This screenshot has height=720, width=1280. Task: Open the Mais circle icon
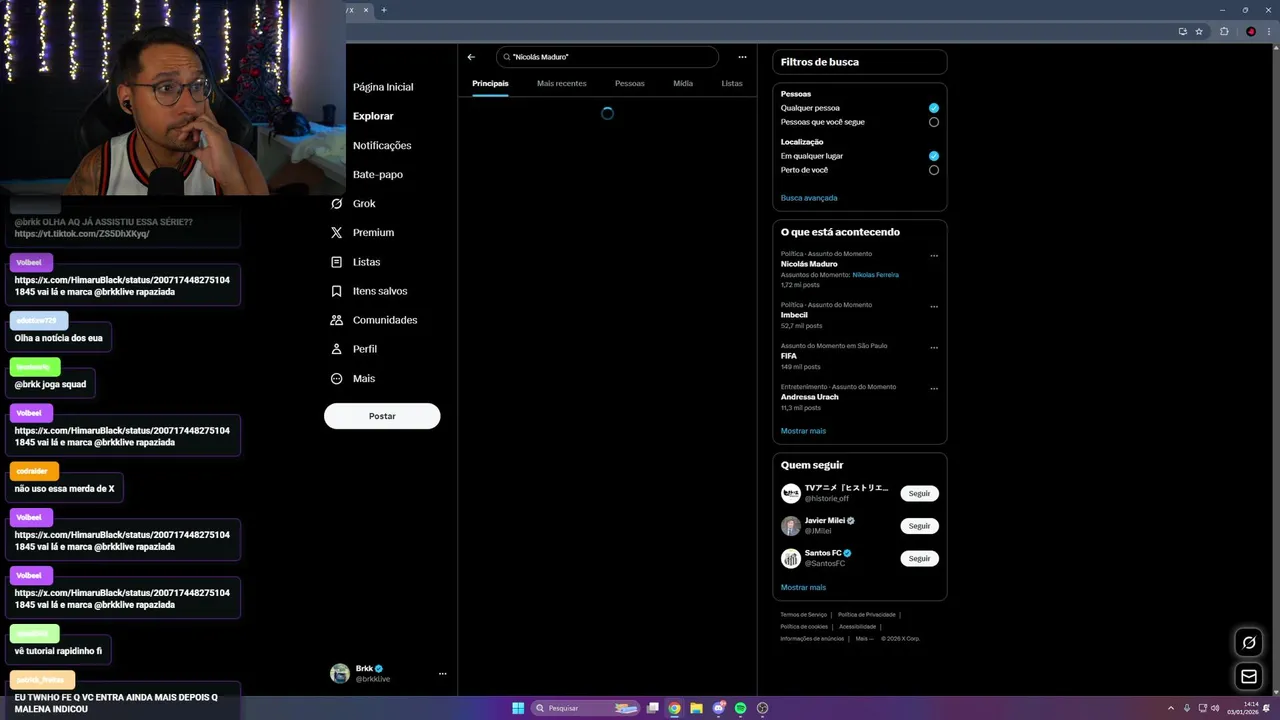[336, 378]
